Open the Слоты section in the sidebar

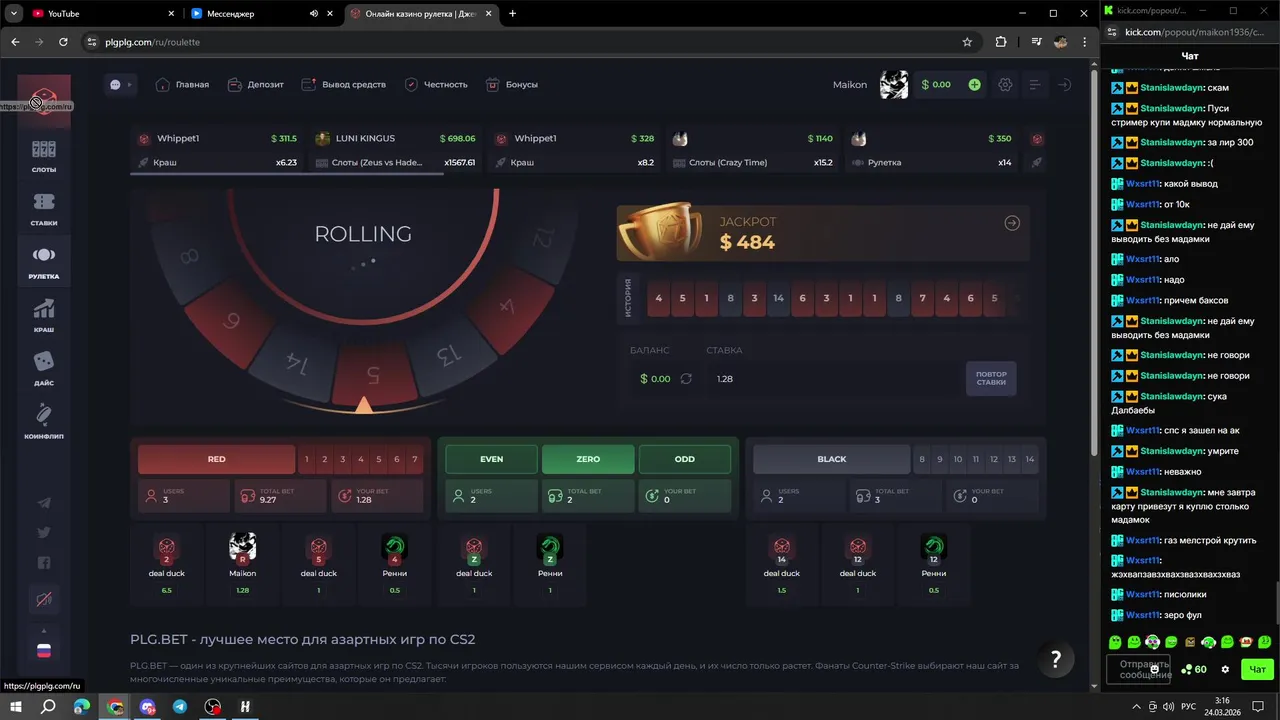[44, 156]
